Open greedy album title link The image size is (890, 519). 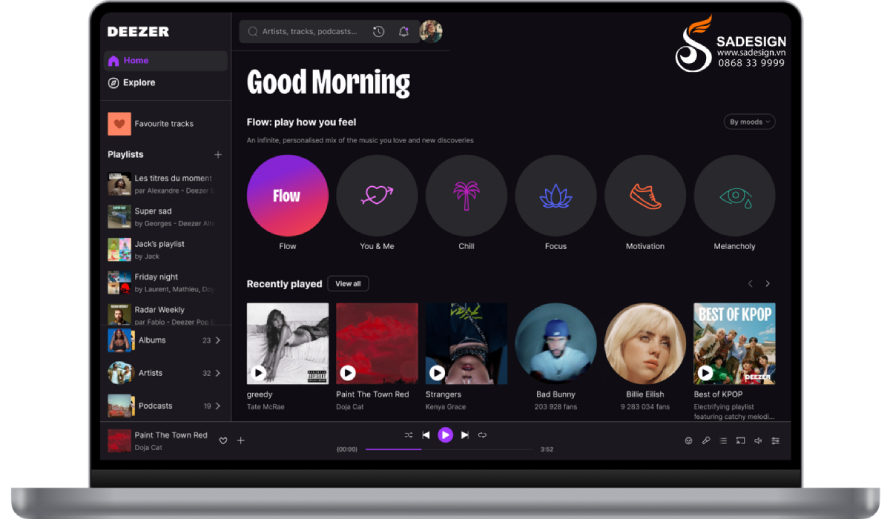[259, 395]
